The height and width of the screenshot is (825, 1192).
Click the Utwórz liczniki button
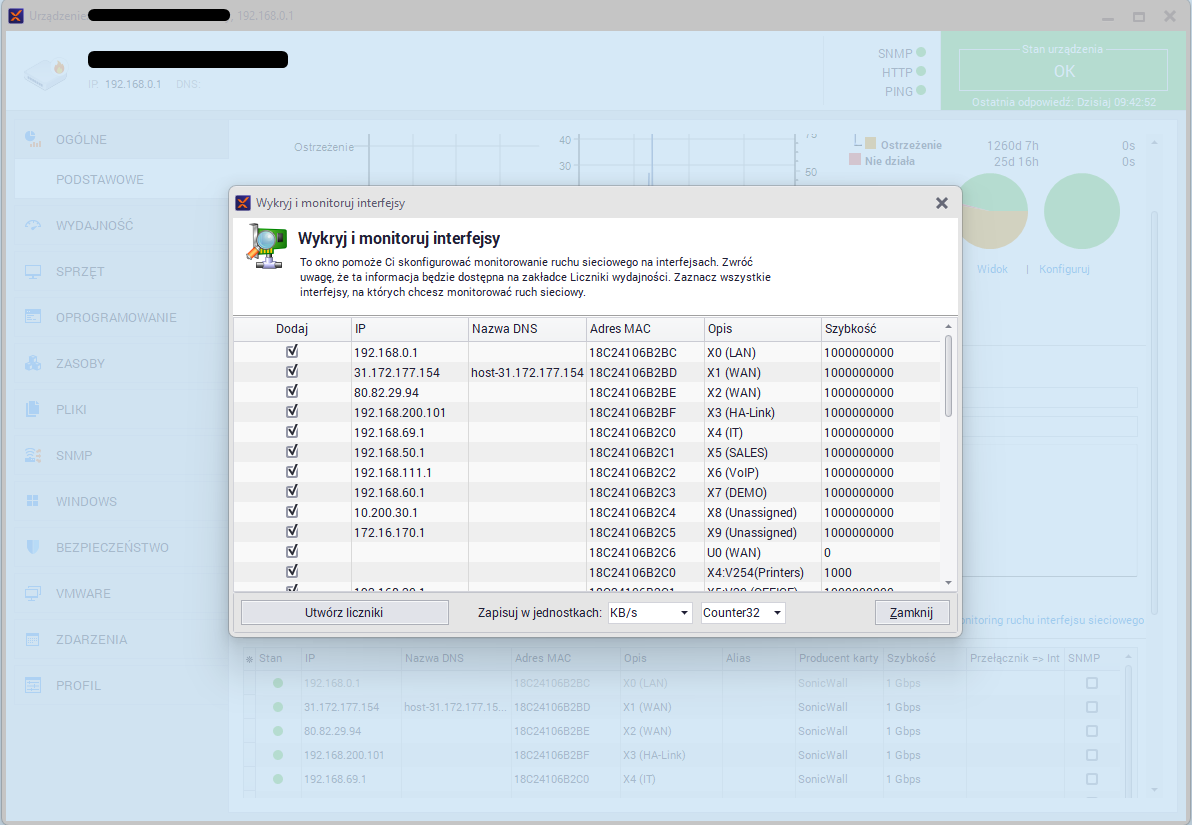(x=343, y=613)
